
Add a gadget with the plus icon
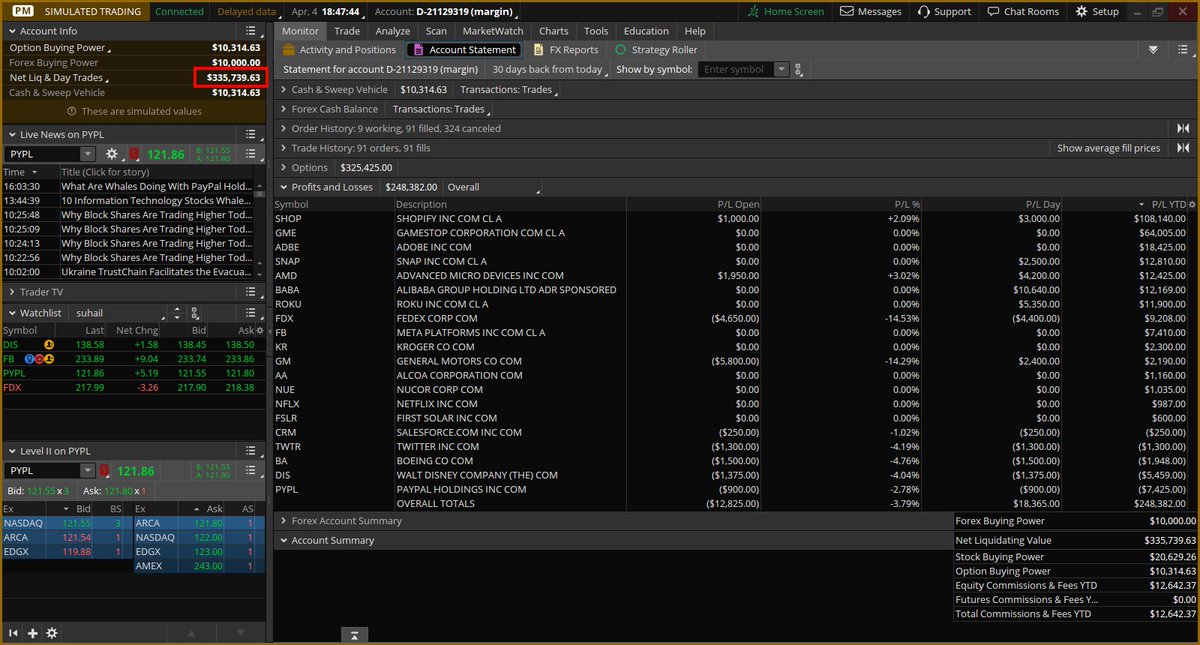tap(33, 633)
